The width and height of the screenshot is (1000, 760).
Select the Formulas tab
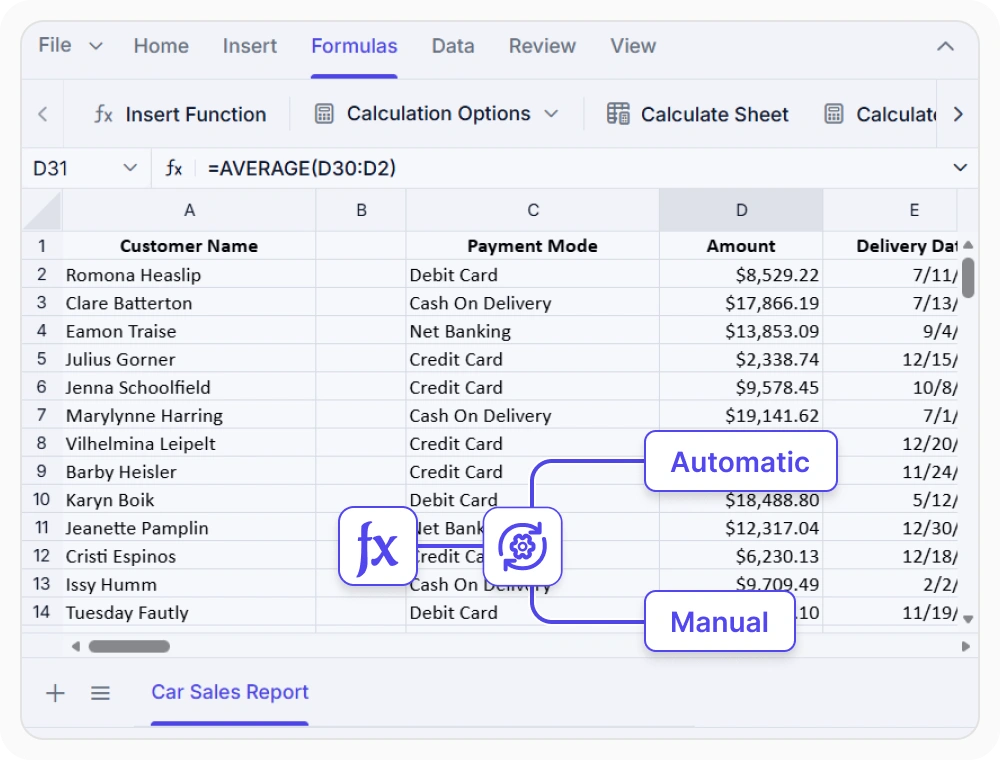click(x=354, y=46)
